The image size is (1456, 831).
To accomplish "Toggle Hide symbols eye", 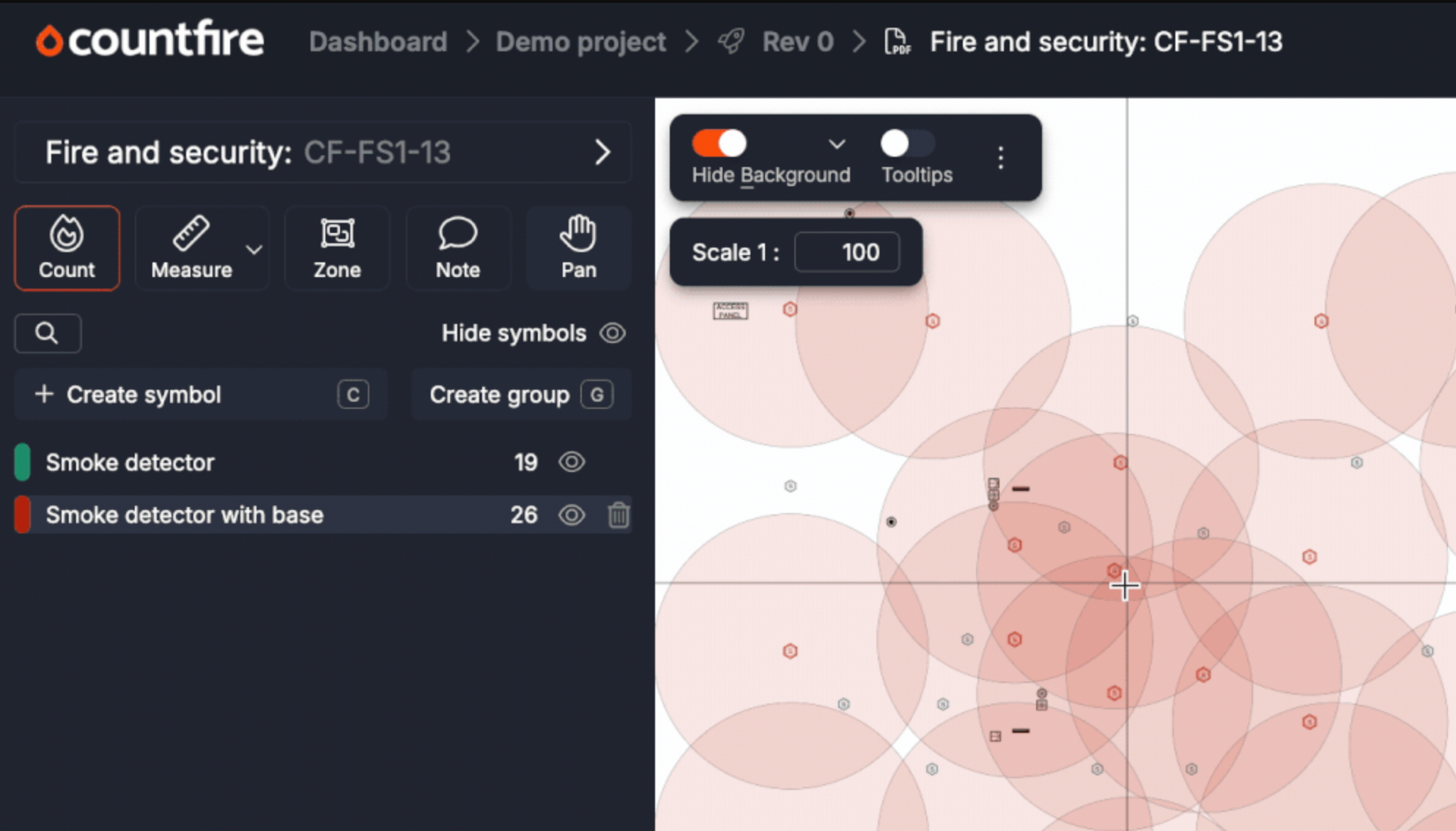I will (x=613, y=333).
